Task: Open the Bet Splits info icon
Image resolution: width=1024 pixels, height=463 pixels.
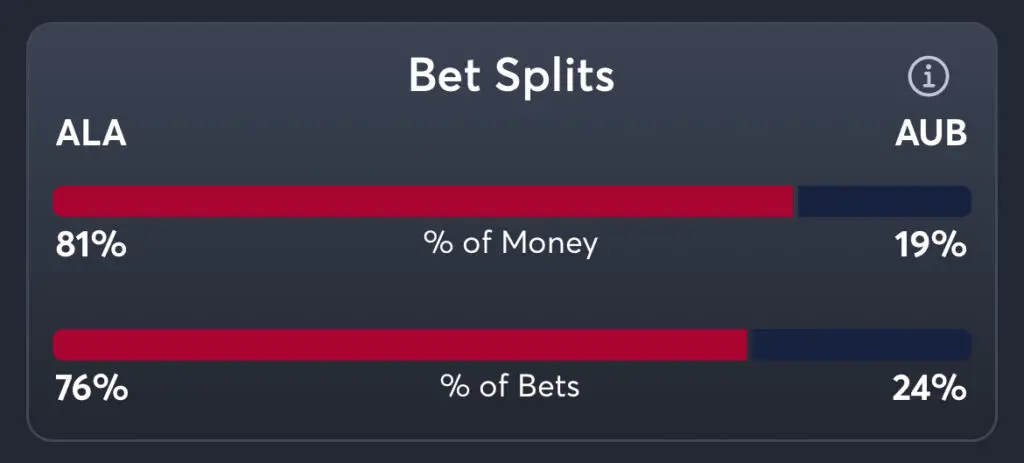Action: click(928, 77)
